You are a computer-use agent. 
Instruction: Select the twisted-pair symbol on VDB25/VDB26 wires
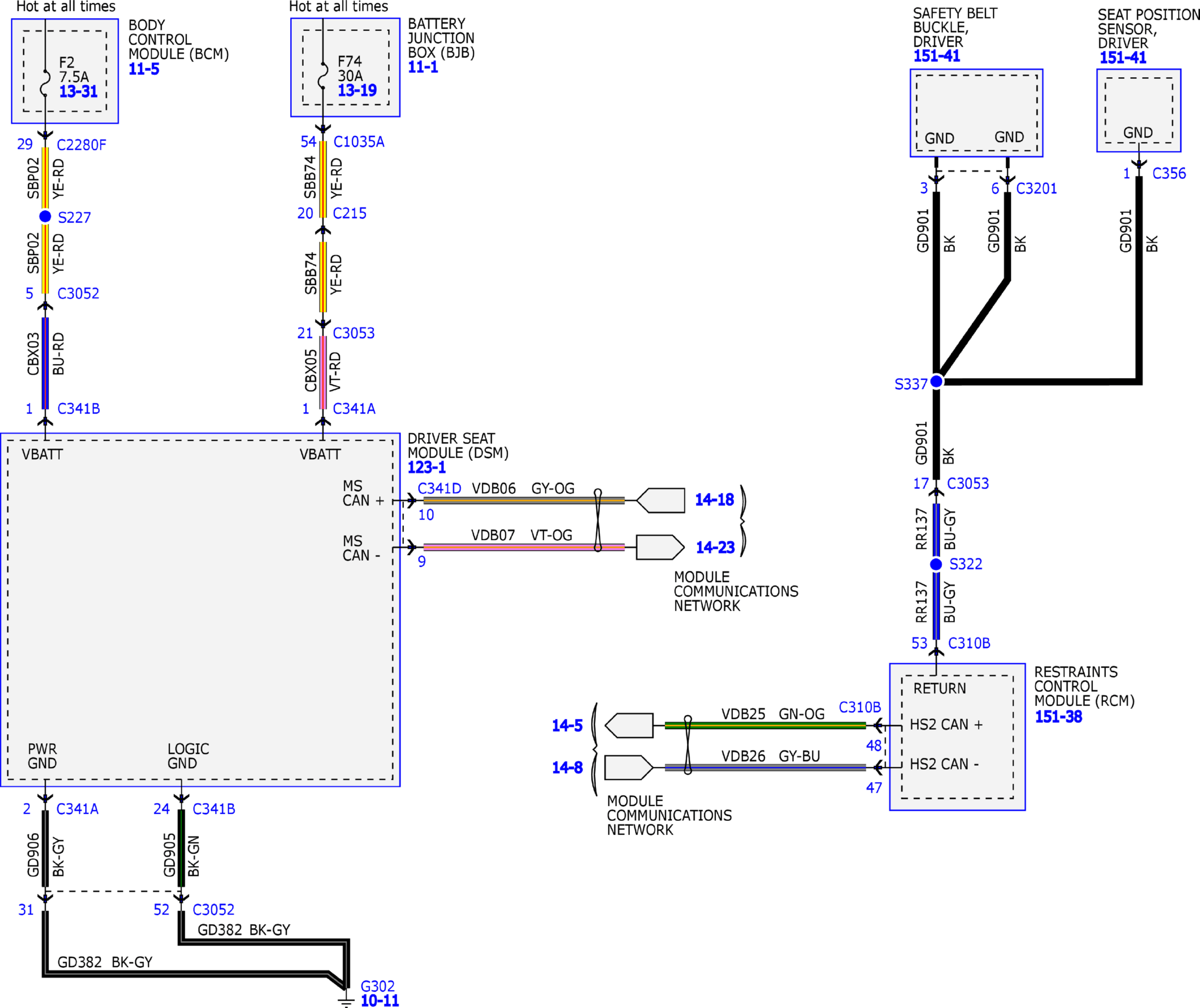coord(688,745)
